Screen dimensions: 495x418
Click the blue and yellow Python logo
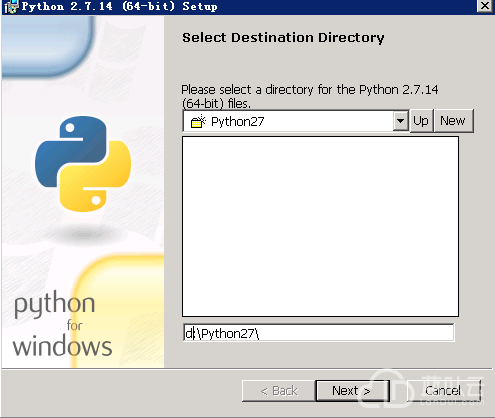coord(83,164)
